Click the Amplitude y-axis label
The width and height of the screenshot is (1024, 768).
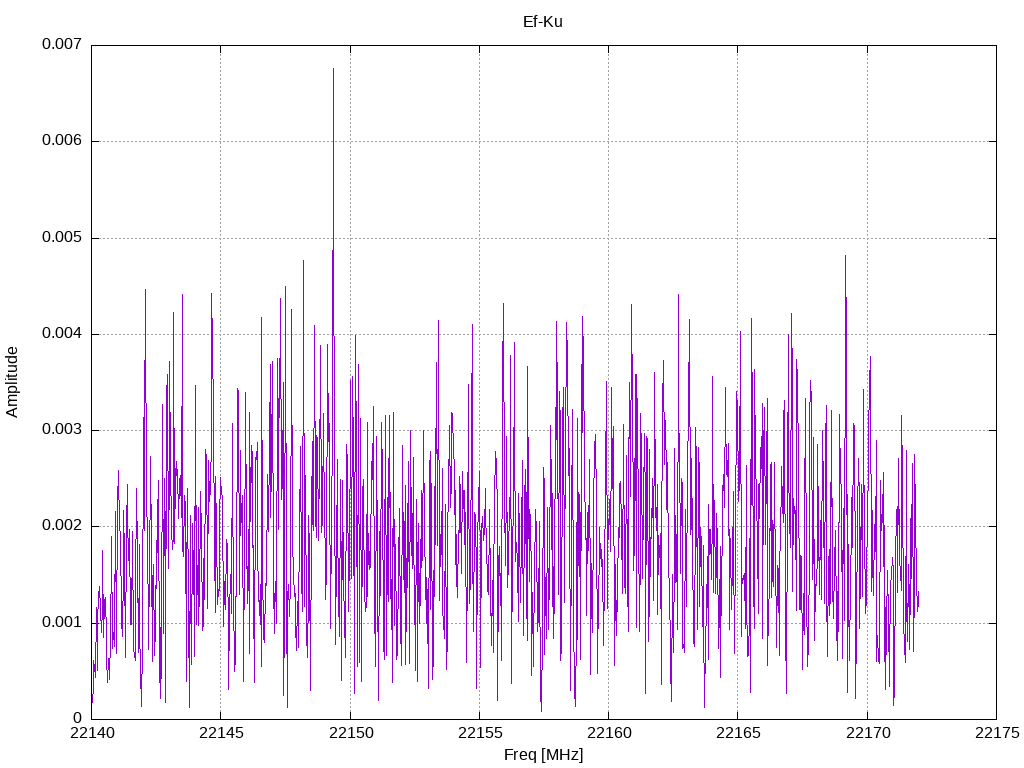(x=12, y=382)
